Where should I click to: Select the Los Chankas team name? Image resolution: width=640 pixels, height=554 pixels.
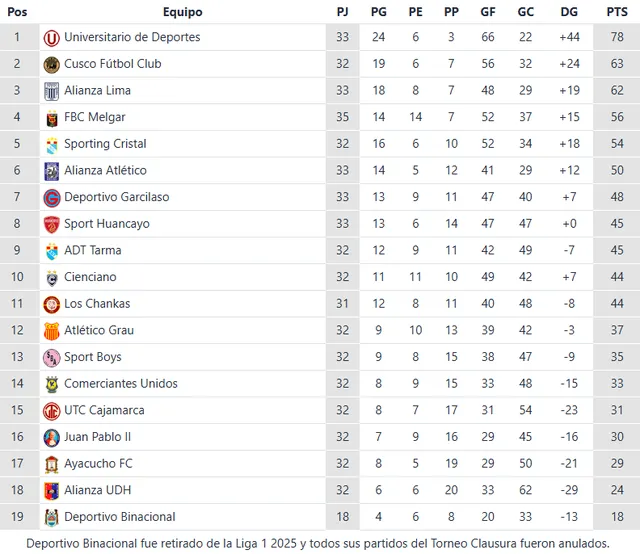97,304
